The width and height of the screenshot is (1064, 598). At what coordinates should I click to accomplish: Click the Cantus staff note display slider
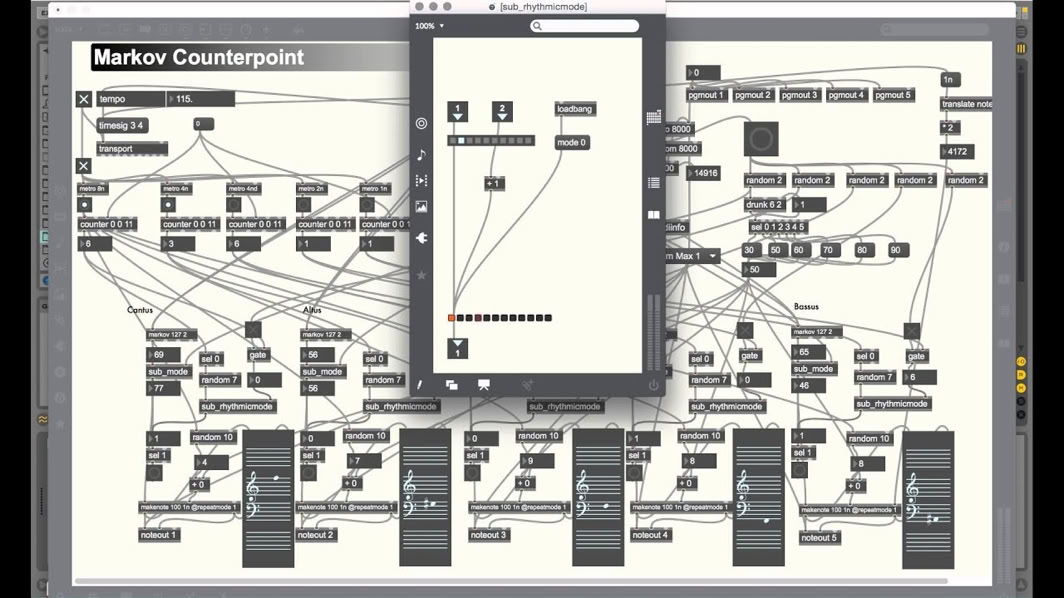click(x=268, y=497)
